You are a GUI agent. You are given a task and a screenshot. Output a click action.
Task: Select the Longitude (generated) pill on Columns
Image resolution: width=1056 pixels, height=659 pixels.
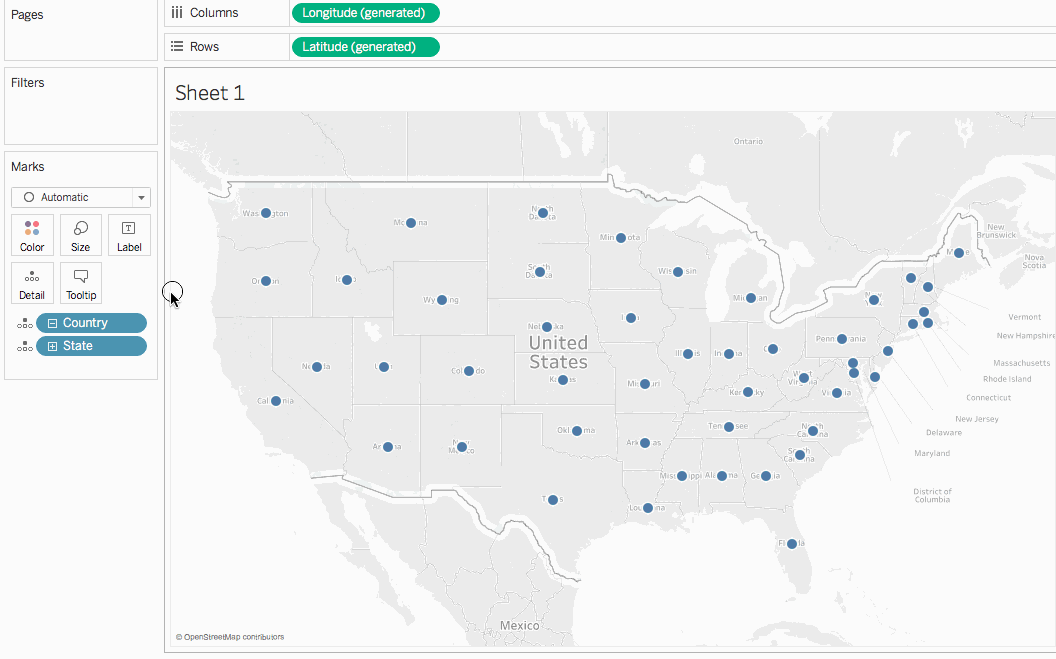pos(365,12)
